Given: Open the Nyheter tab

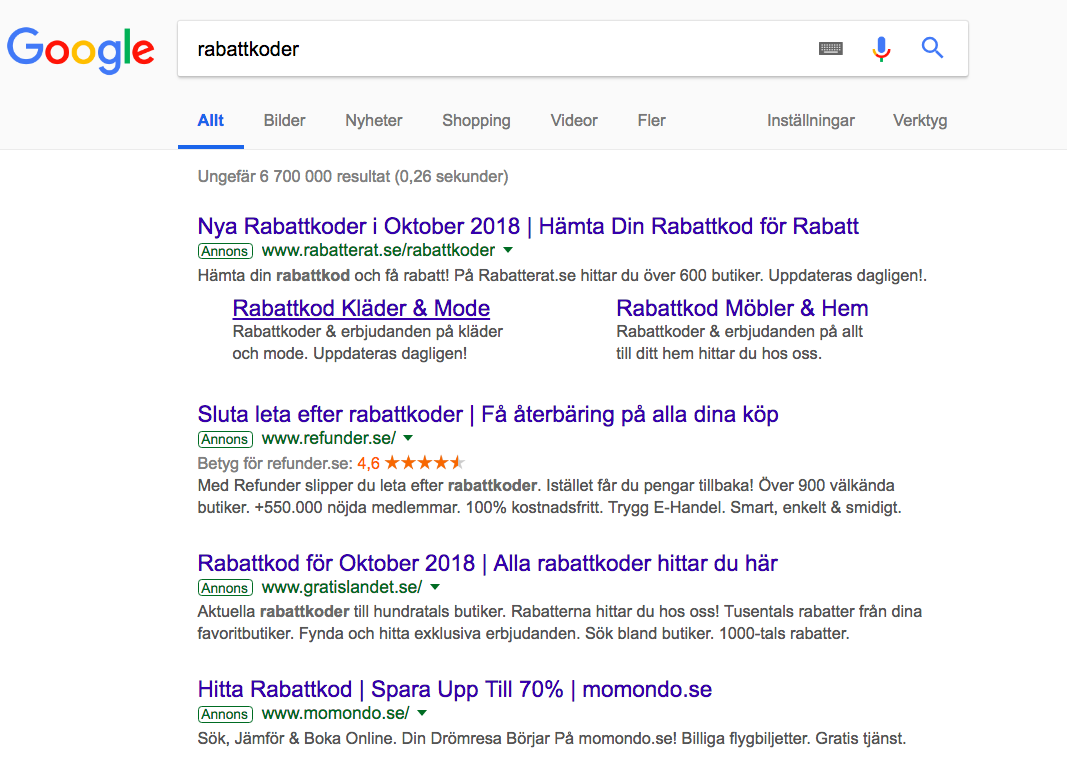Looking at the screenshot, I should 374,120.
